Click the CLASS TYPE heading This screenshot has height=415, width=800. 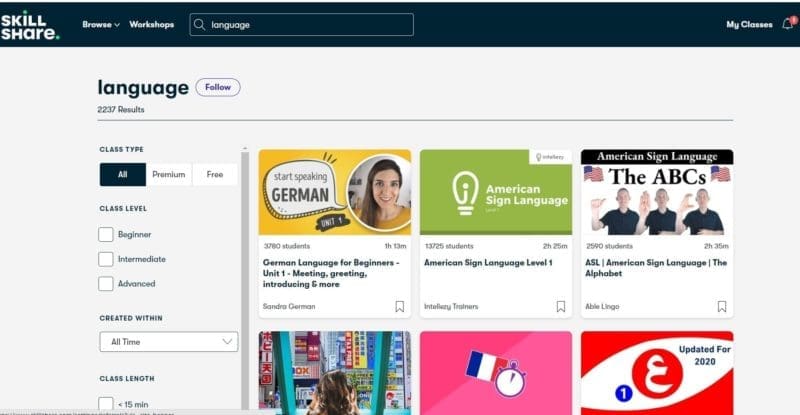121,149
